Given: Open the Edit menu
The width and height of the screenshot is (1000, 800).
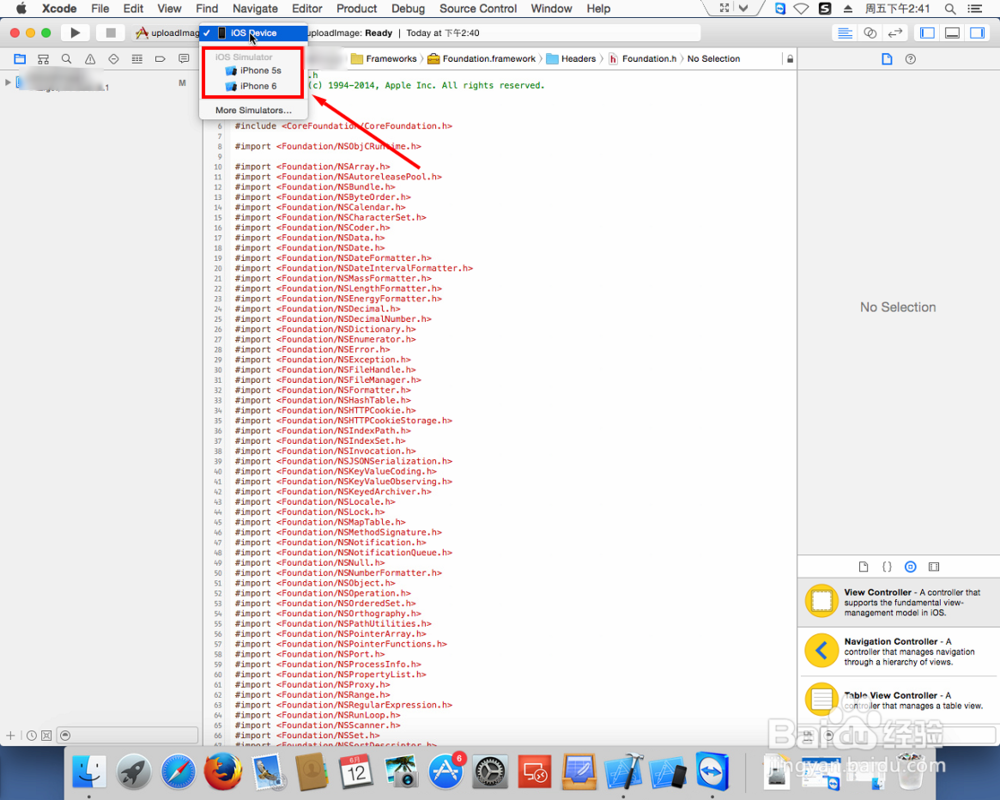Looking at the screenshot, I should (133, 8).
